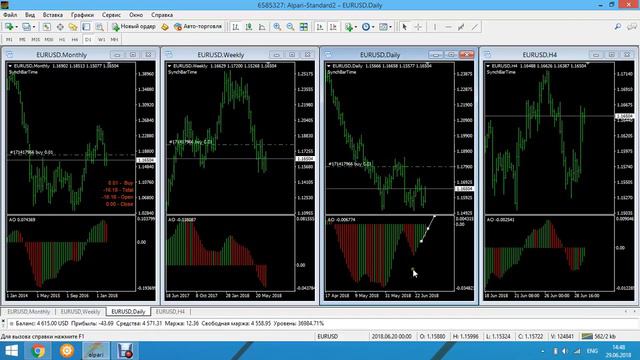Image resolution: width=640 pixels, height=360 pixels.
Task: Switch timeframe to H1
Action: tap(62, 40)
